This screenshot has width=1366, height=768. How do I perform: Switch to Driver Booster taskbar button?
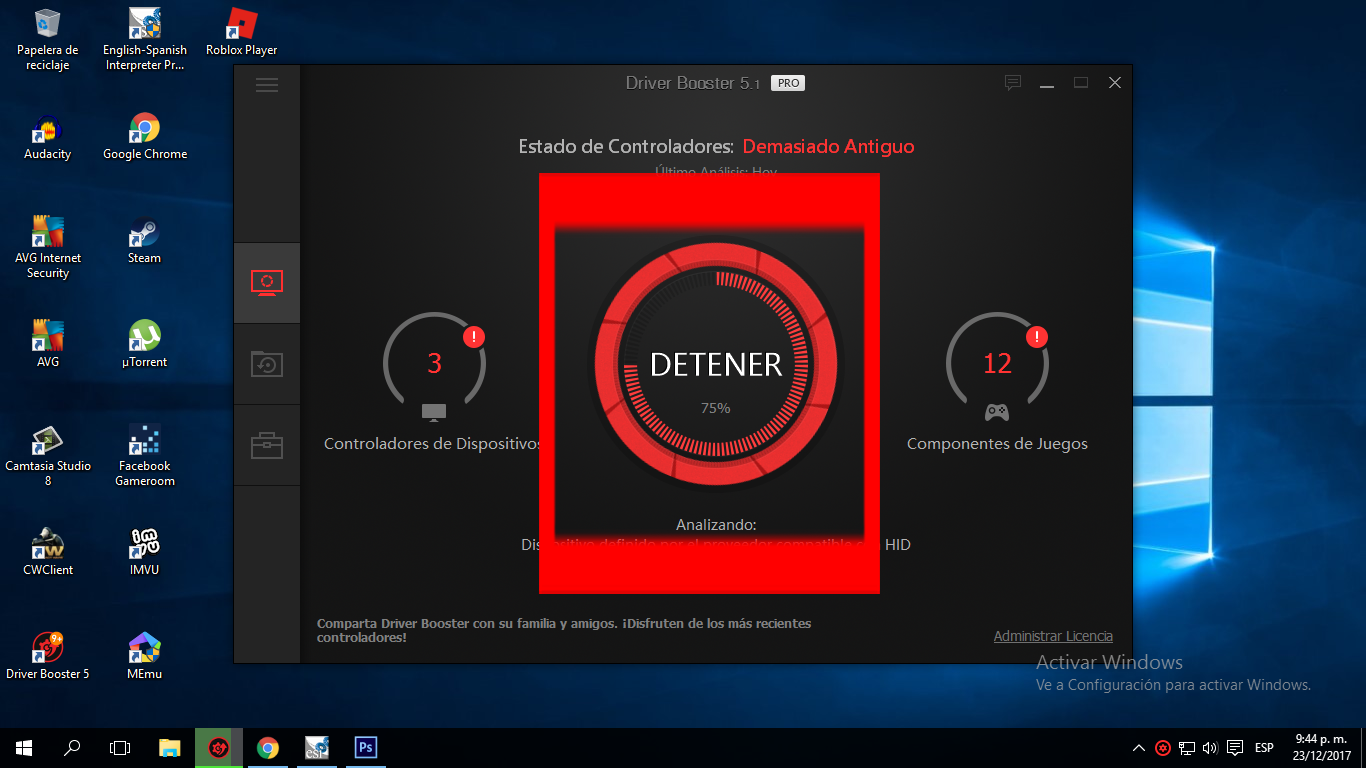click(x=218, y=748)
